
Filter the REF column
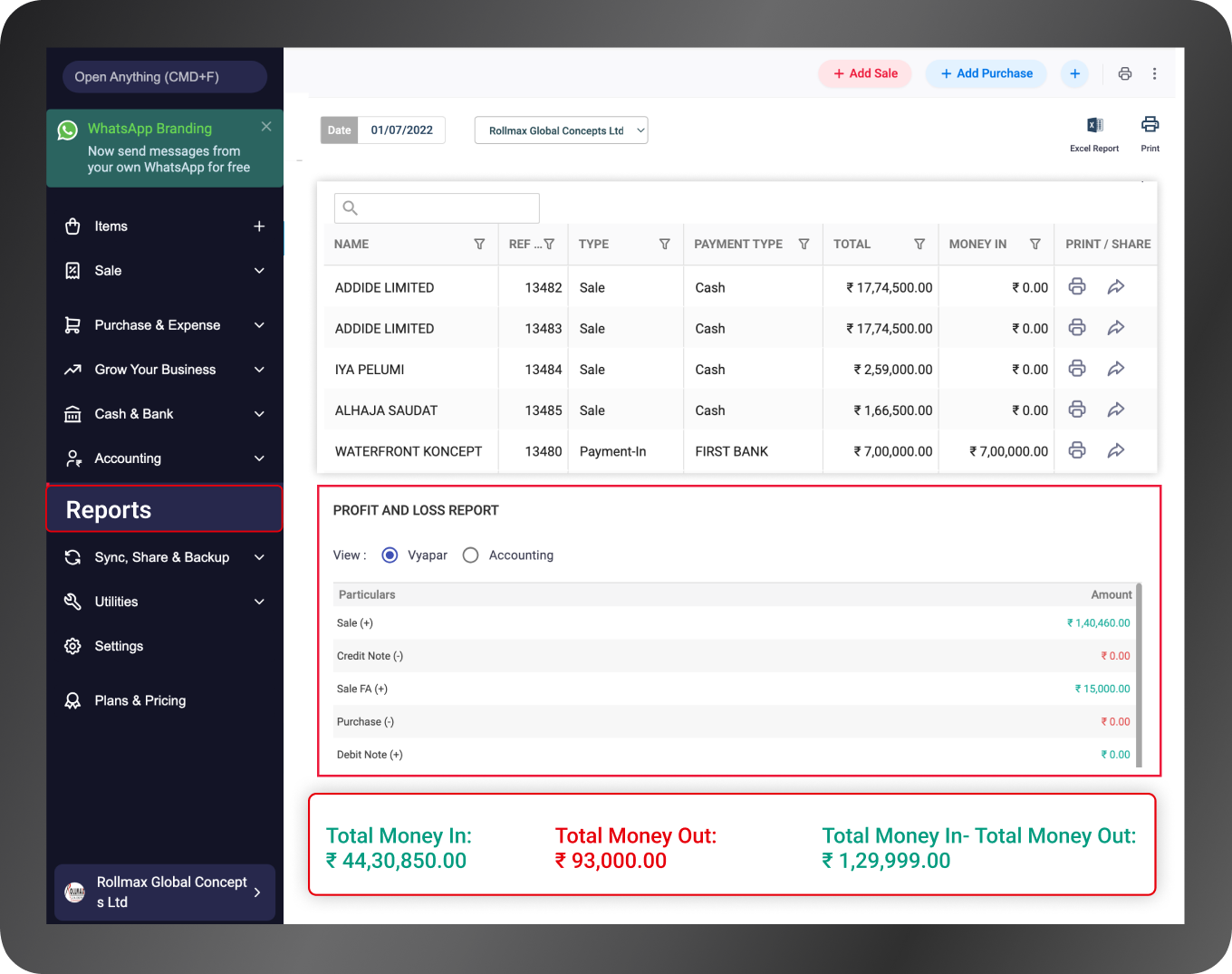pos(549,244)
